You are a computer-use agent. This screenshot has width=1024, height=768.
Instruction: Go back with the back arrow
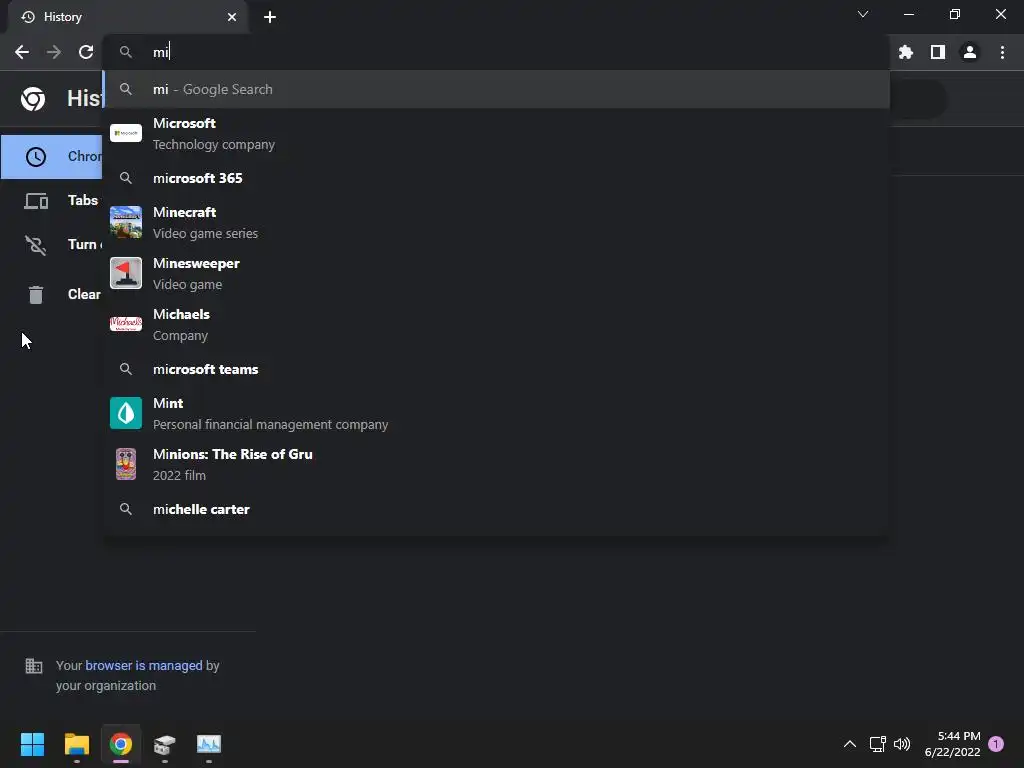coord(22,52)
